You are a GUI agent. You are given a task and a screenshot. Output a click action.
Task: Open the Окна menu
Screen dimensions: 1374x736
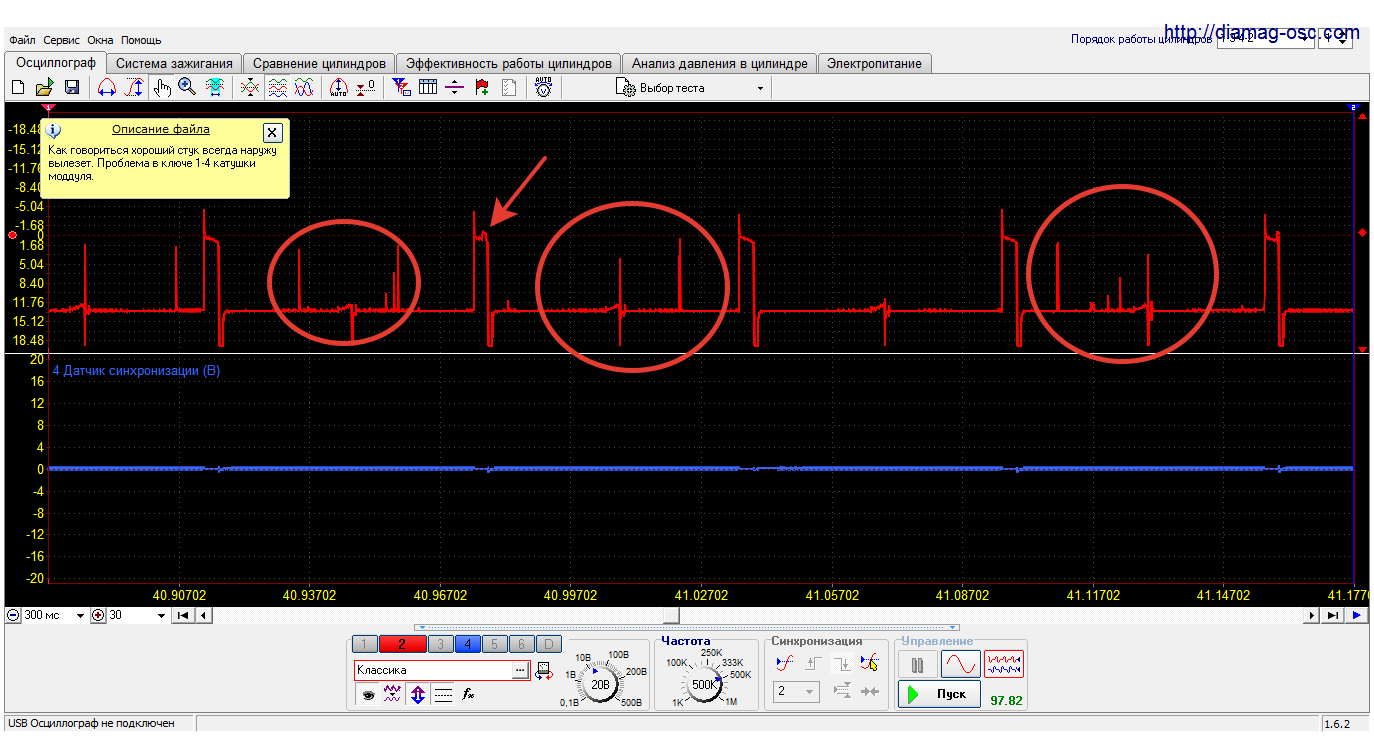100,40
